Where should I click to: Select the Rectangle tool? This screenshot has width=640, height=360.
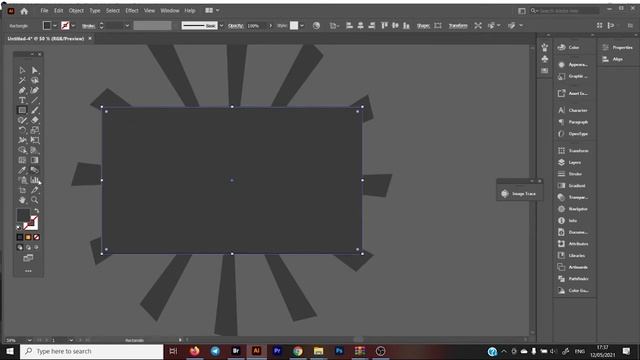[22, 110]
